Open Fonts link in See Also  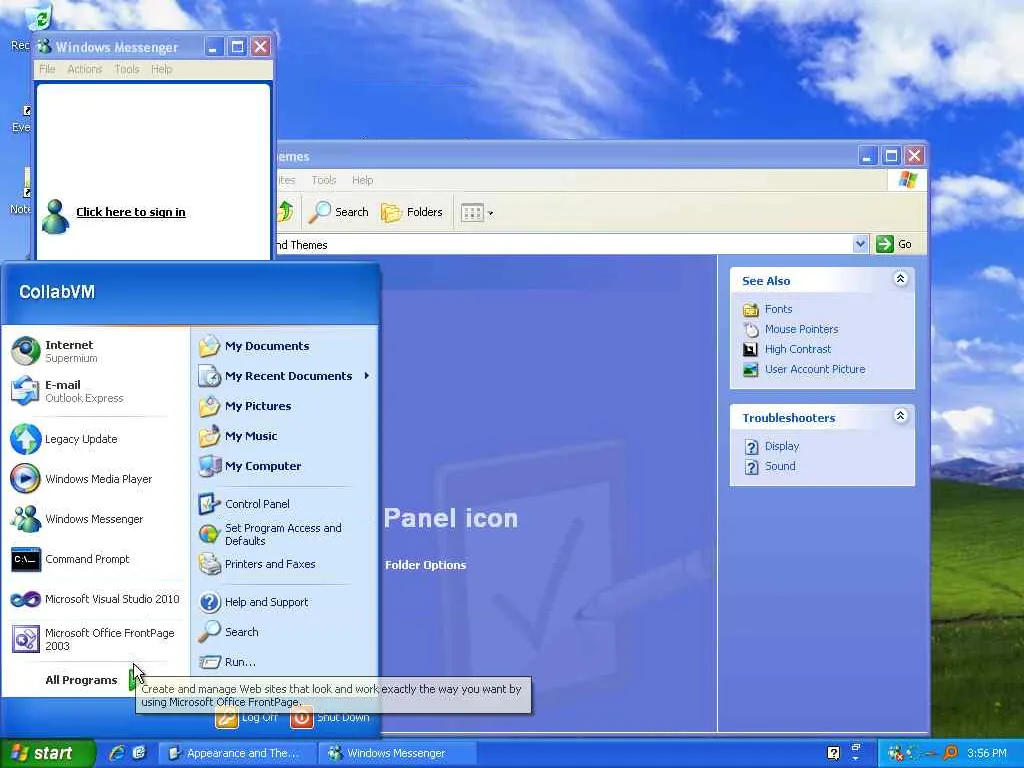click(x=778, y=309)
